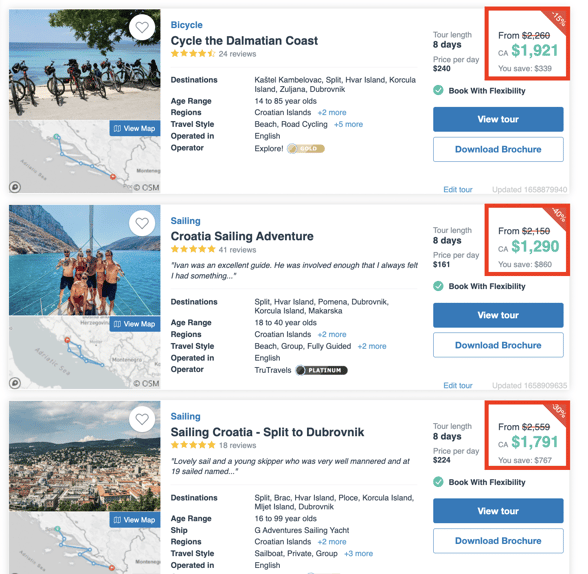Expand +2 more regions for Cycle Dalmatian Coast

pos(332,112)
